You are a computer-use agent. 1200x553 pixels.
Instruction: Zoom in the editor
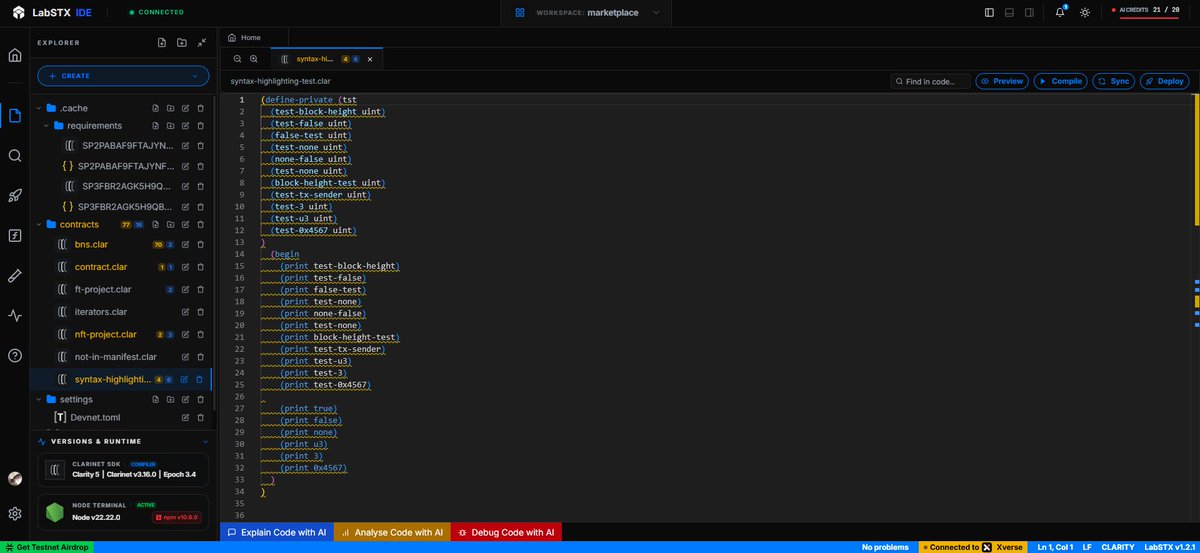[x=254, y=60]
